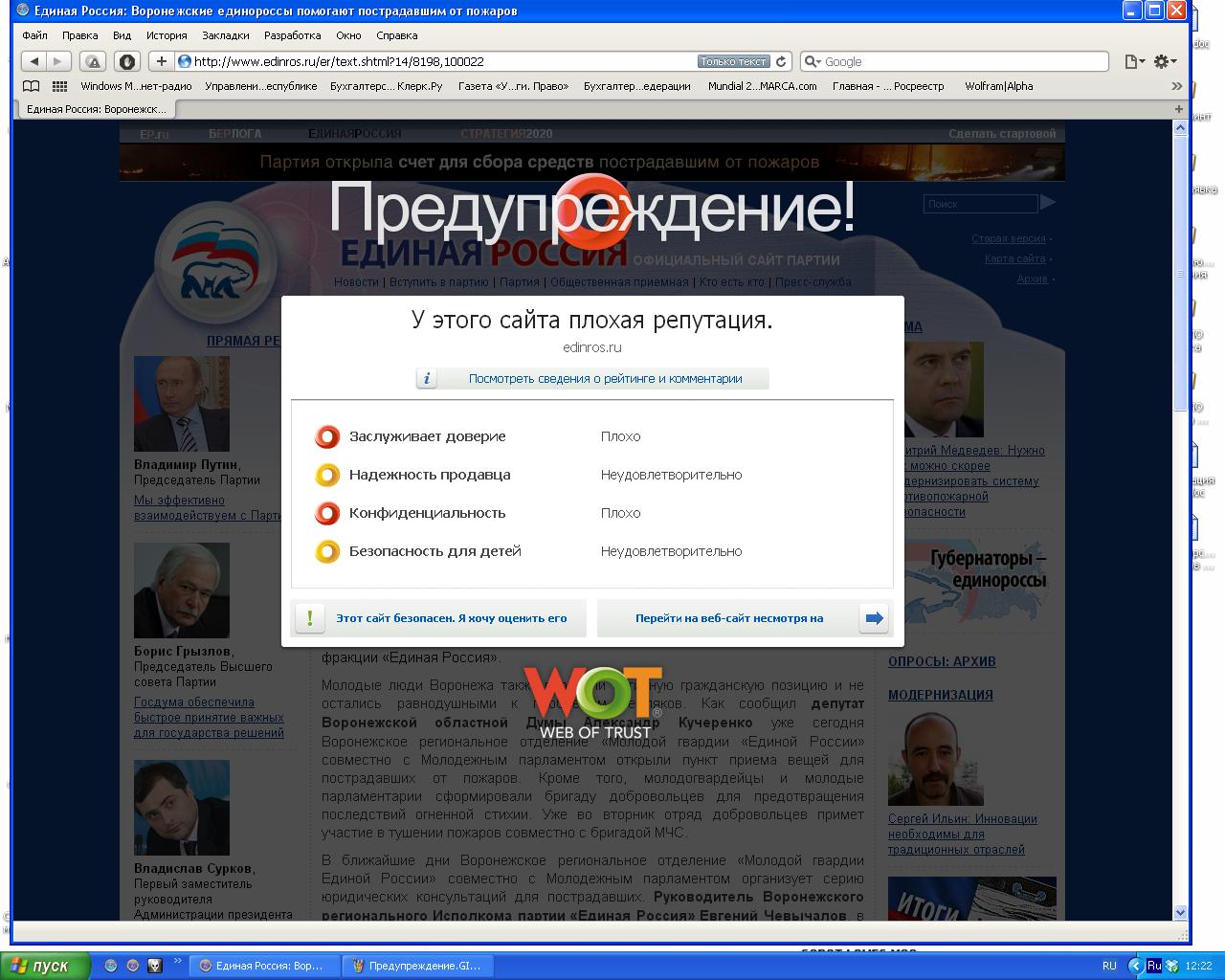This screenshot has height=980, width=1225.
Task: Open Госдума обеспечила быстрое принятие link
Action: click(x=209, y=718)
